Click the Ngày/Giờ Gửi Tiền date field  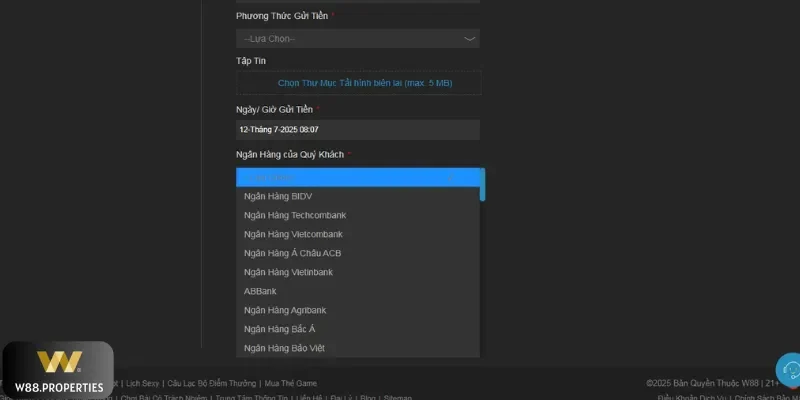point(357,130)
